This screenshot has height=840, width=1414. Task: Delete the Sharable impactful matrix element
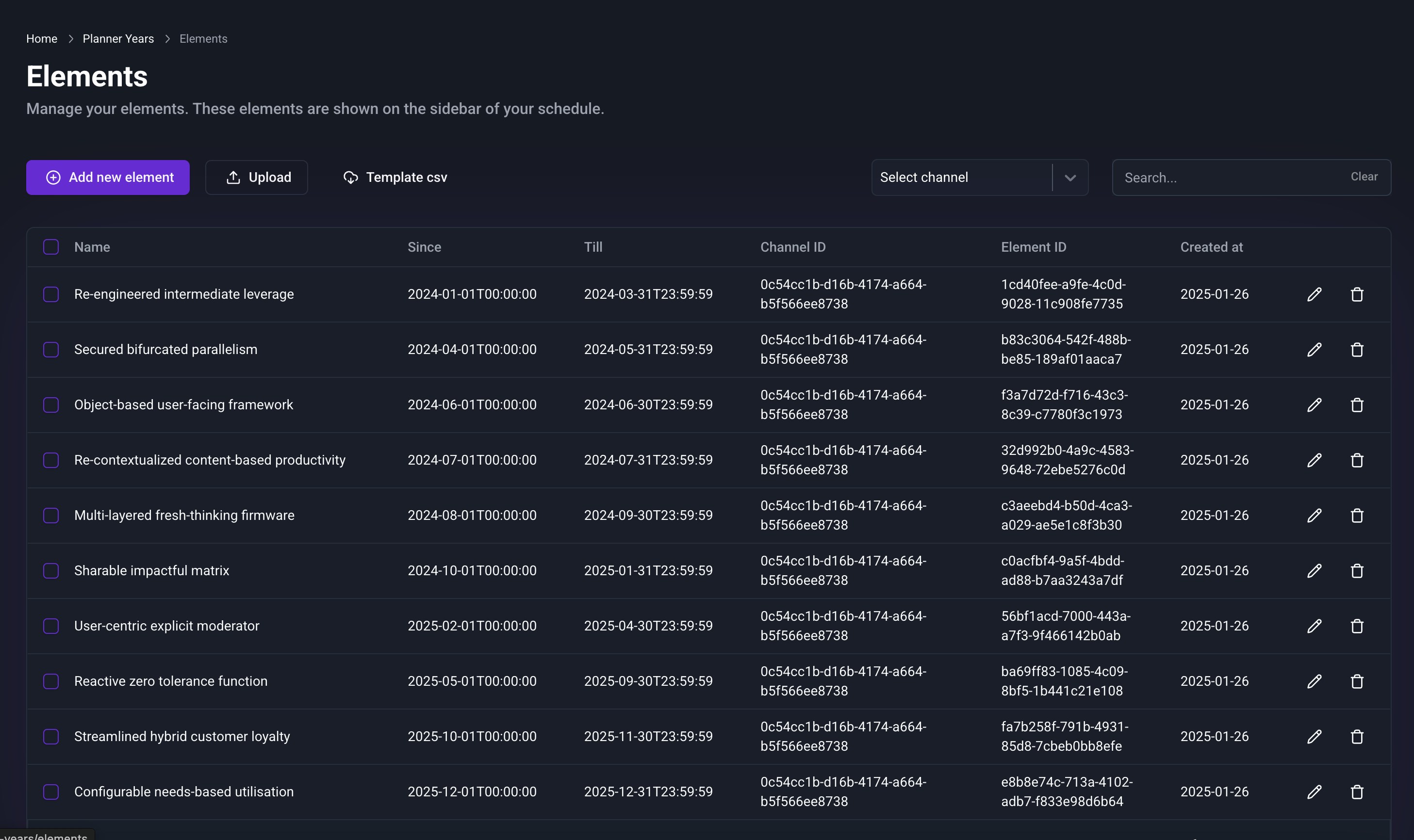coord(1357,570)
